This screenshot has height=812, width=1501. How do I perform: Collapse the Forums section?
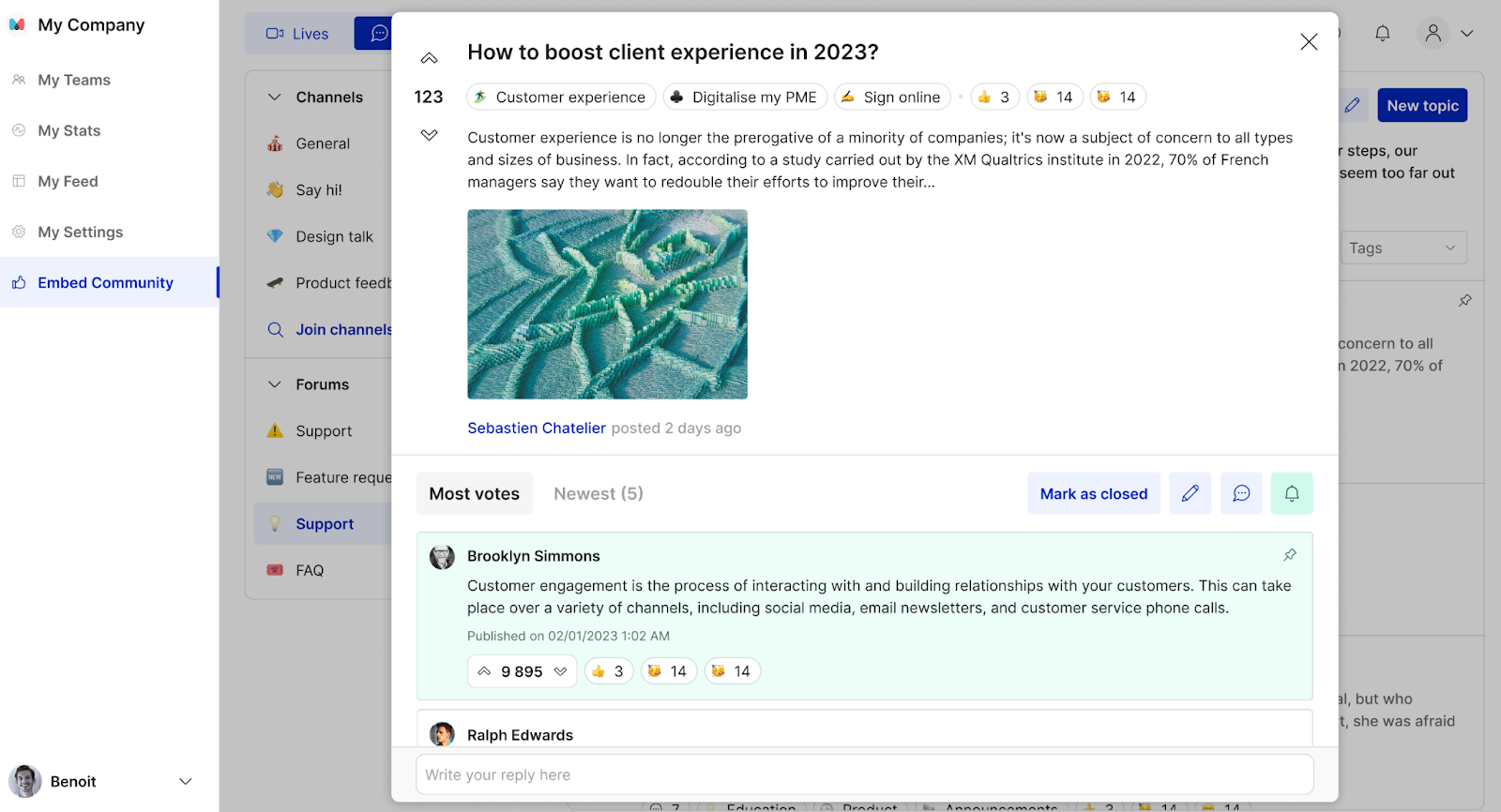tap(274, 384)
